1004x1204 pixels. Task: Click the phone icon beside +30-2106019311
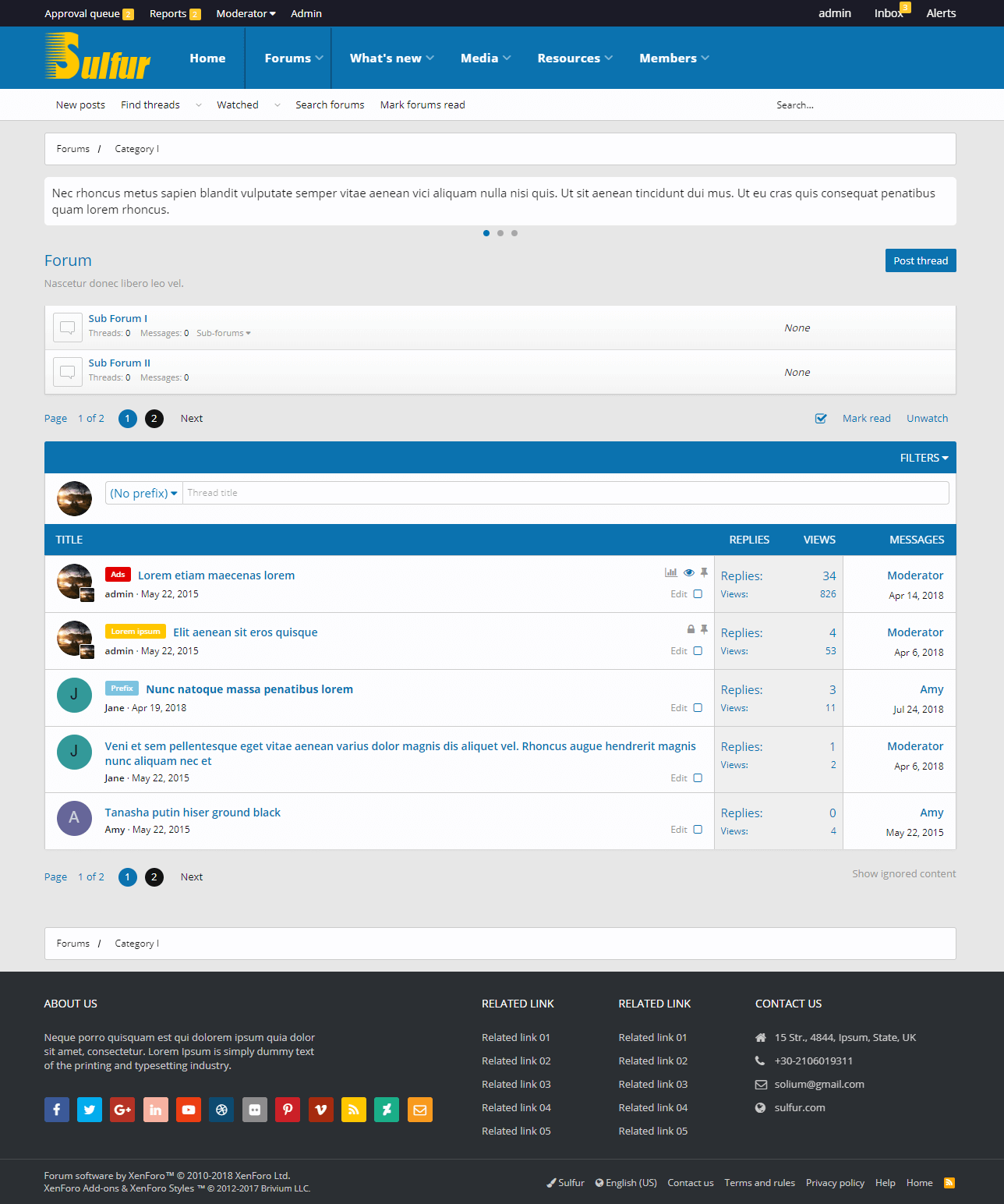[761, 1061]
